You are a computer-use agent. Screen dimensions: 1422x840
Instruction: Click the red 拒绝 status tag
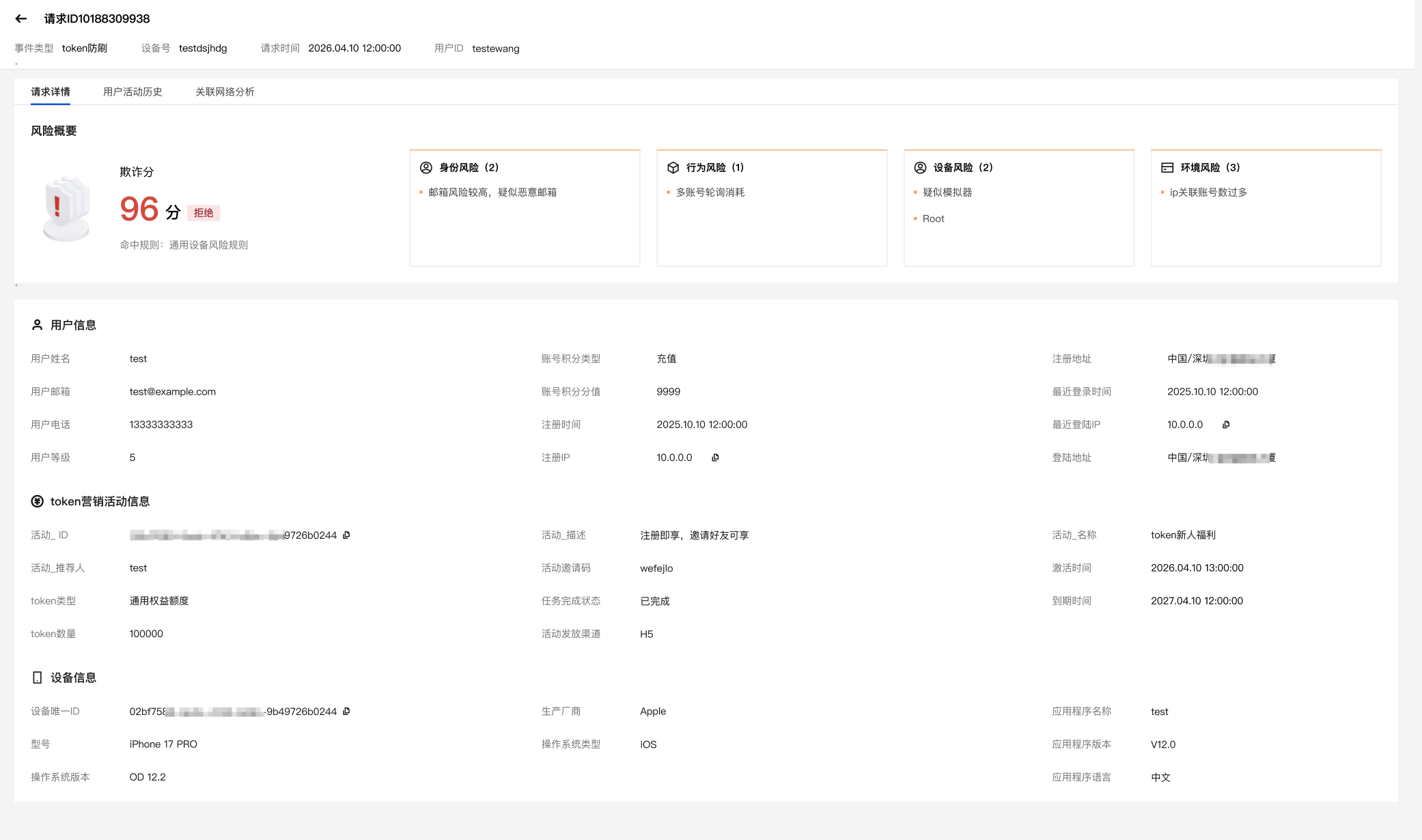tap(203, 213)
